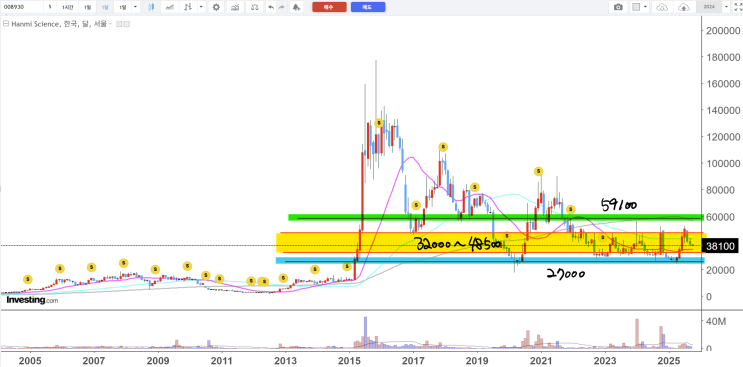Open the time interval dropdown arrow
The image size is (743, 367).
tap(136, 7)
